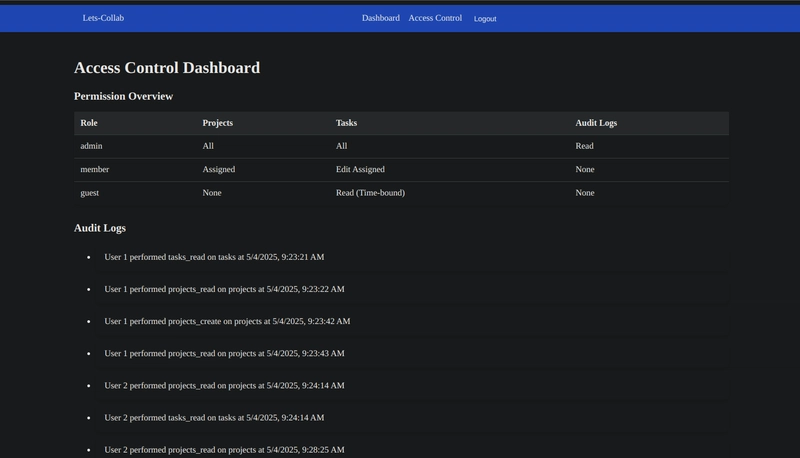This screenshot has width=800, height=458.
Task: Click the admin row's Tasks 'All' cell
Action: click(x=341, y=146)
